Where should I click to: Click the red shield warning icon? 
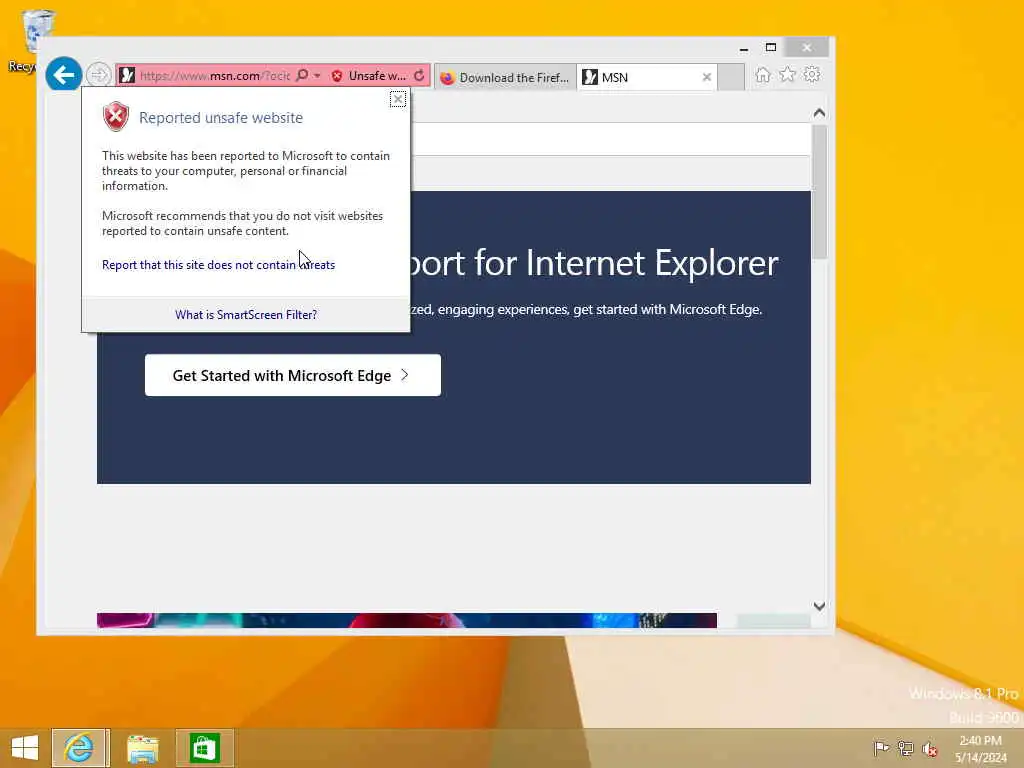[x=116, y=117]
